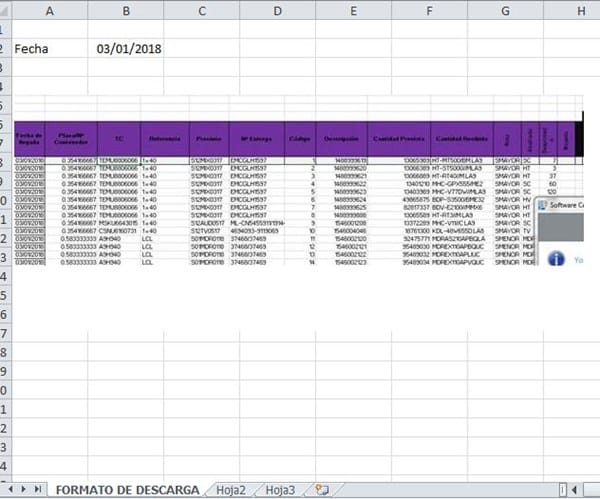The height and width of the screenshot is (499, 600).
Task: Click the embedded purple table picture
Action: coord(298,180)
